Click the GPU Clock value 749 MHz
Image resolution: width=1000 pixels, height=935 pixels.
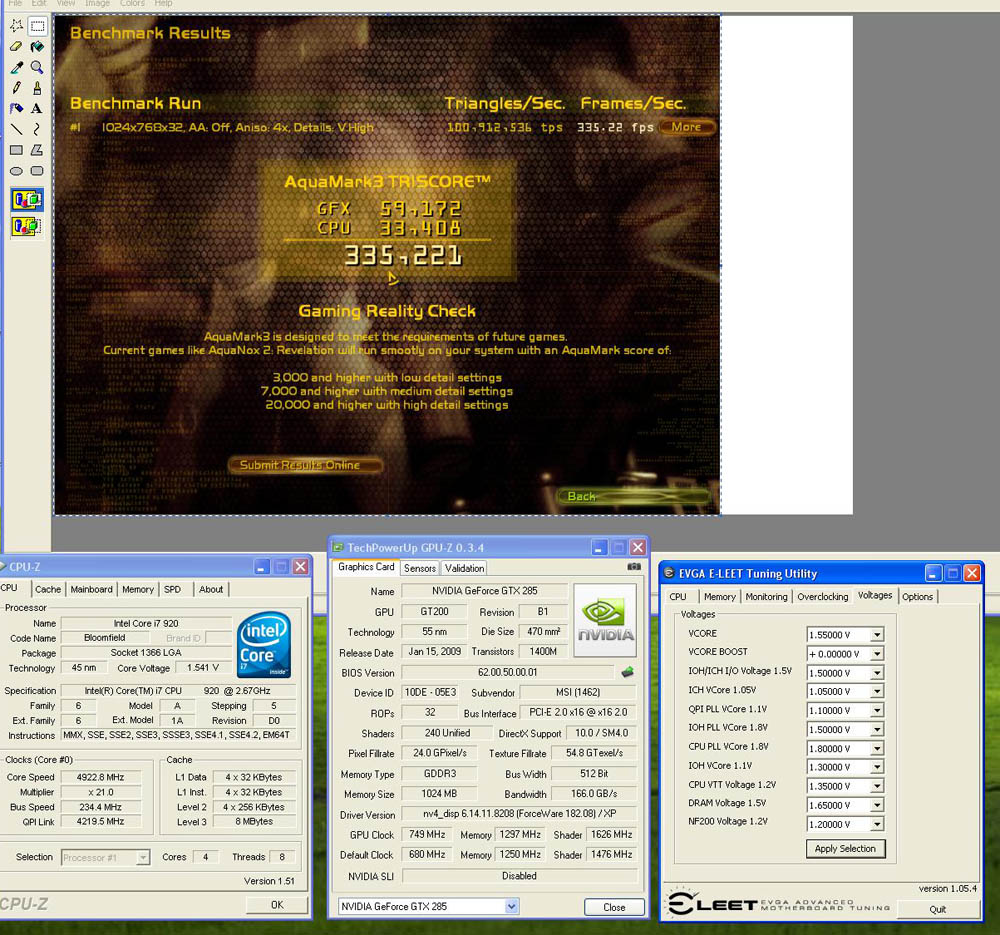[x=427, y=834]
